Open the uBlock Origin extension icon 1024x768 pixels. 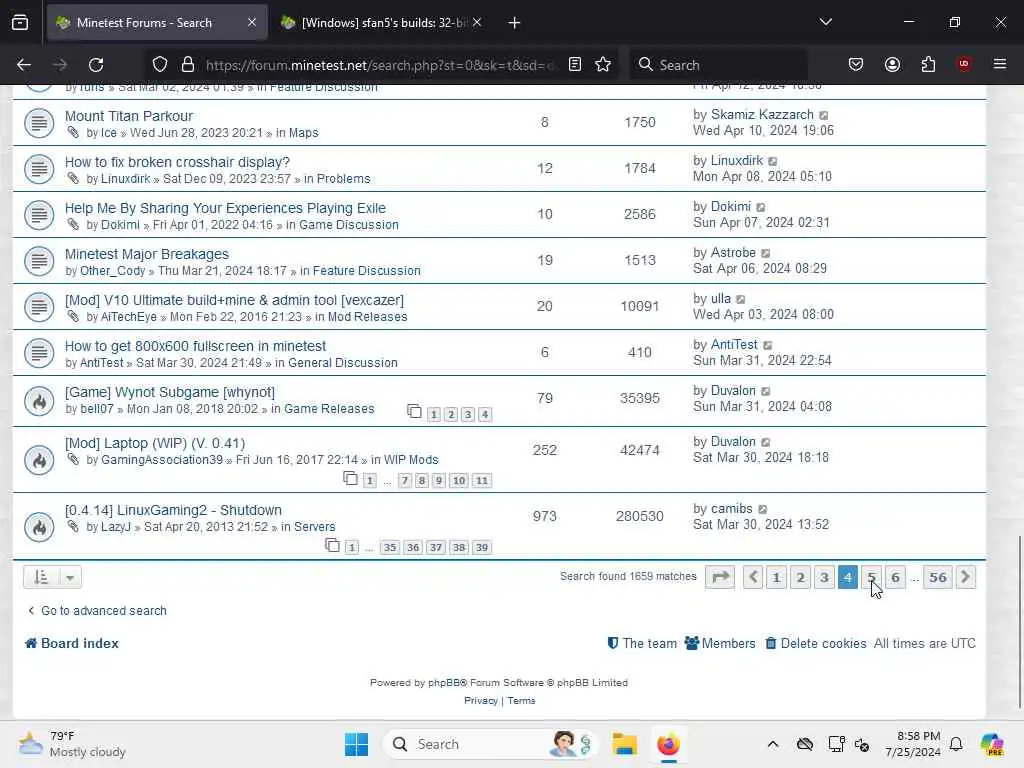pyautogui.click(x=963, y=65)
